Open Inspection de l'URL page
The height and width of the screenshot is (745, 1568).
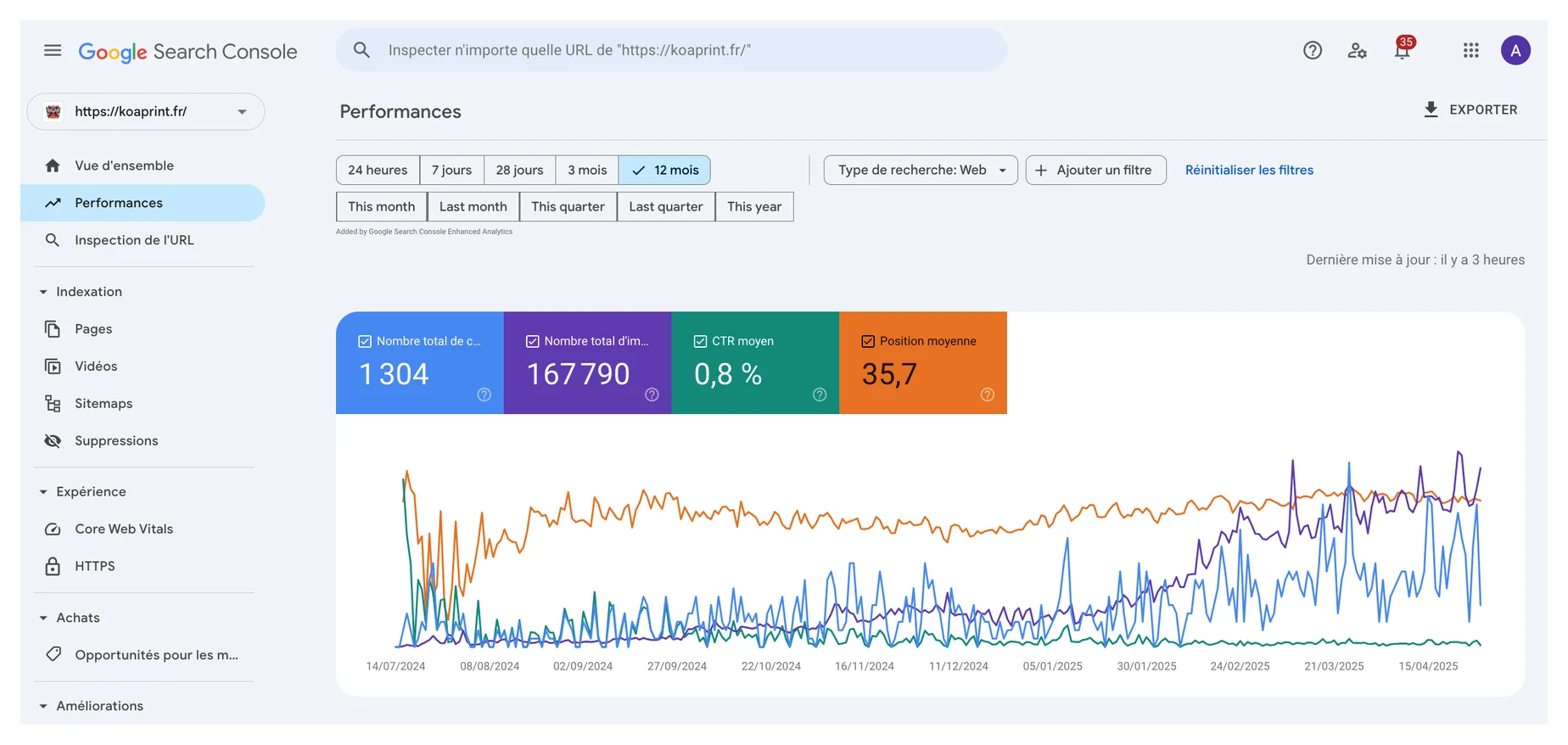tap(143, 240)
